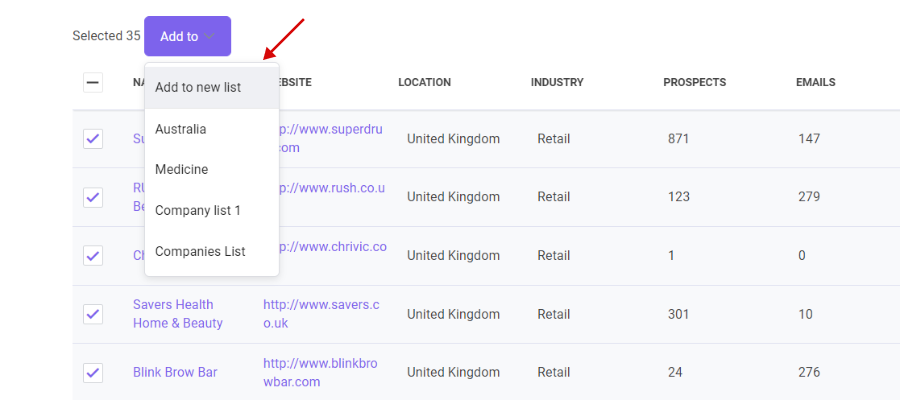Open Savers Health Home & Beauty company
Image resolution: width=900 pixels, height=400 pixels.
(178, 314)
